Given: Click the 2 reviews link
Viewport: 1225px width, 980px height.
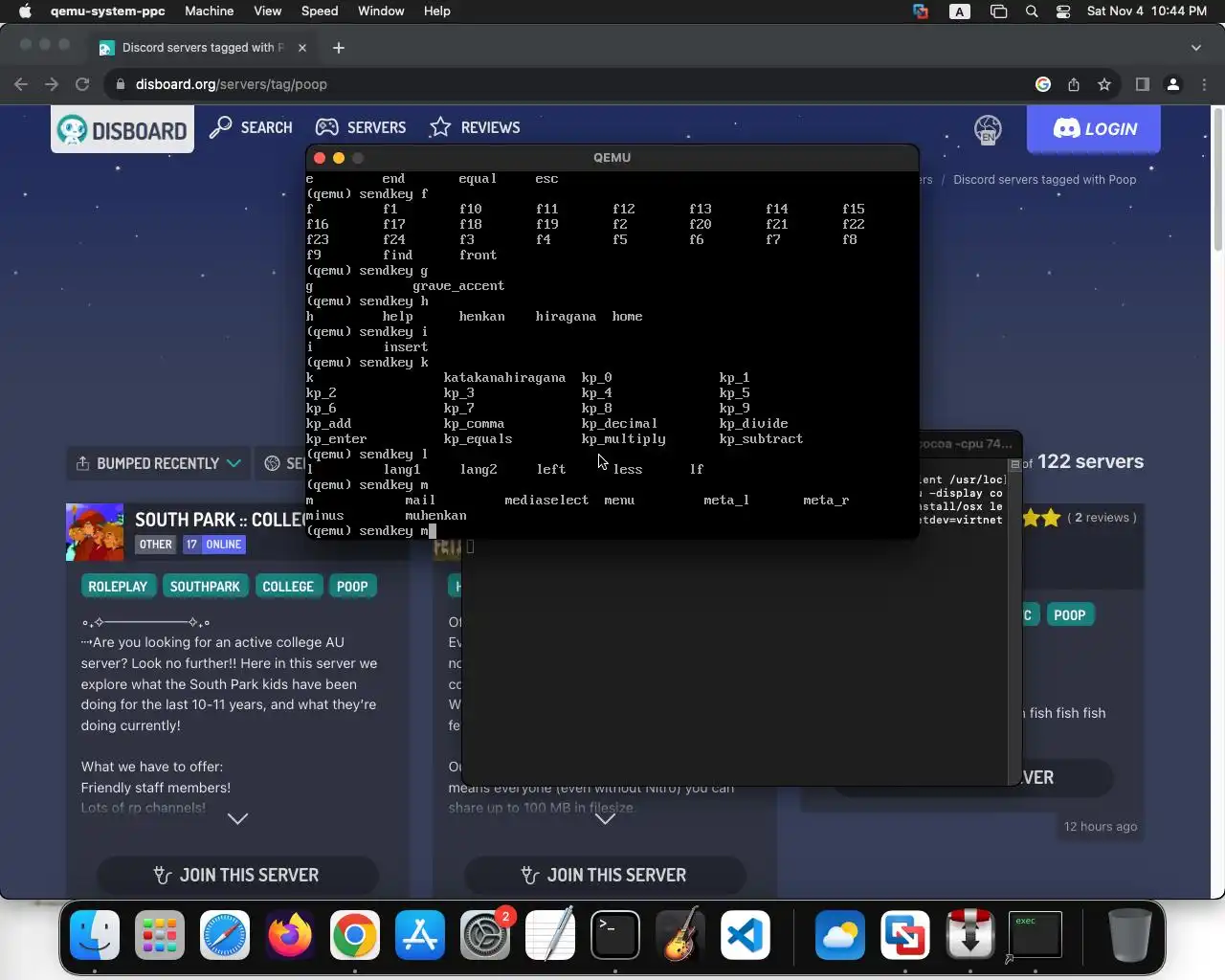Looking at the screenshot, I should [x=1107, y=518].
